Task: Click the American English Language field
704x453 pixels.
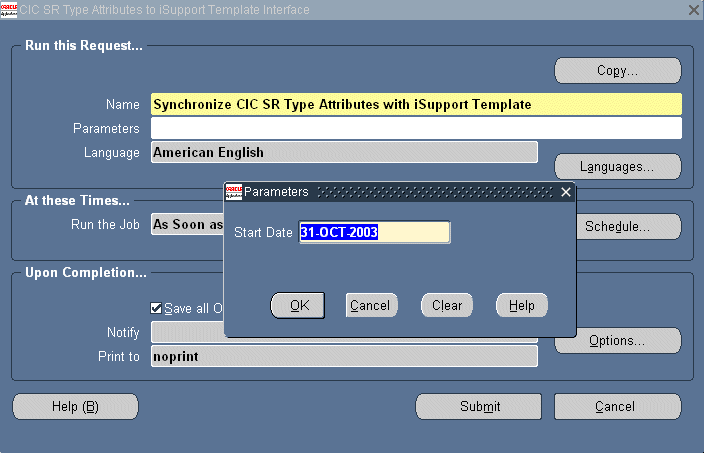Action: pos(344,152)
